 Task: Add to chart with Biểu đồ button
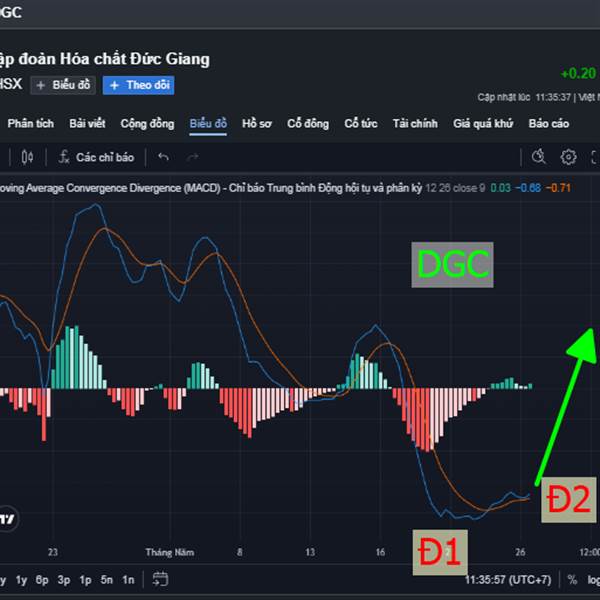point(63,85)
